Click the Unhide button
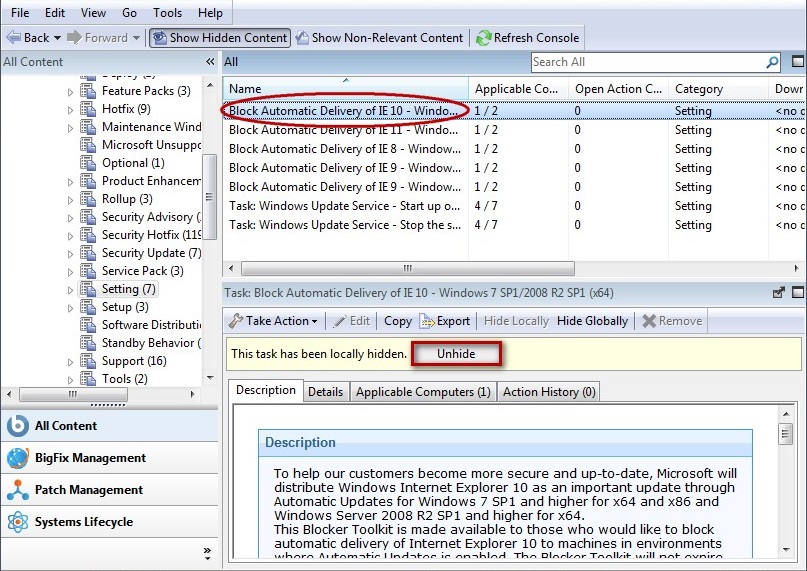Screen dimensions: 807x571 click(455, 354)
